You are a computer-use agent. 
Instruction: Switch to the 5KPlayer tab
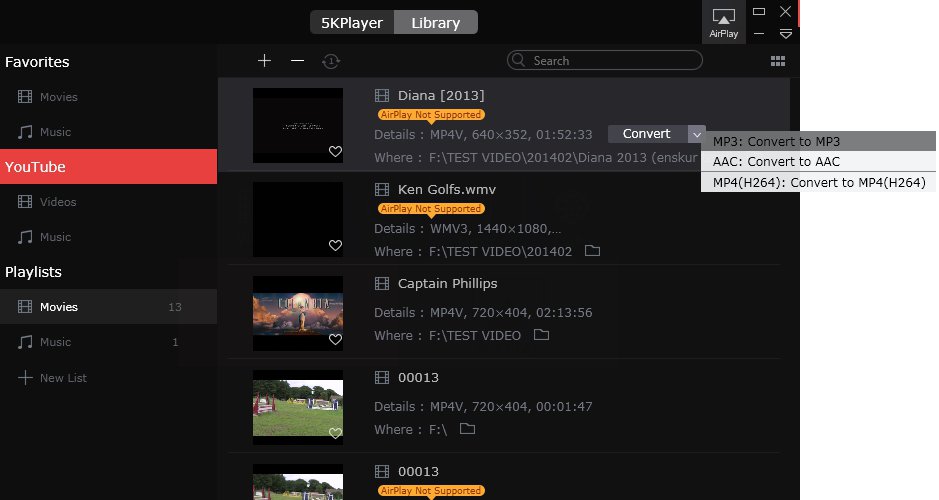click(x=352, y=23)
